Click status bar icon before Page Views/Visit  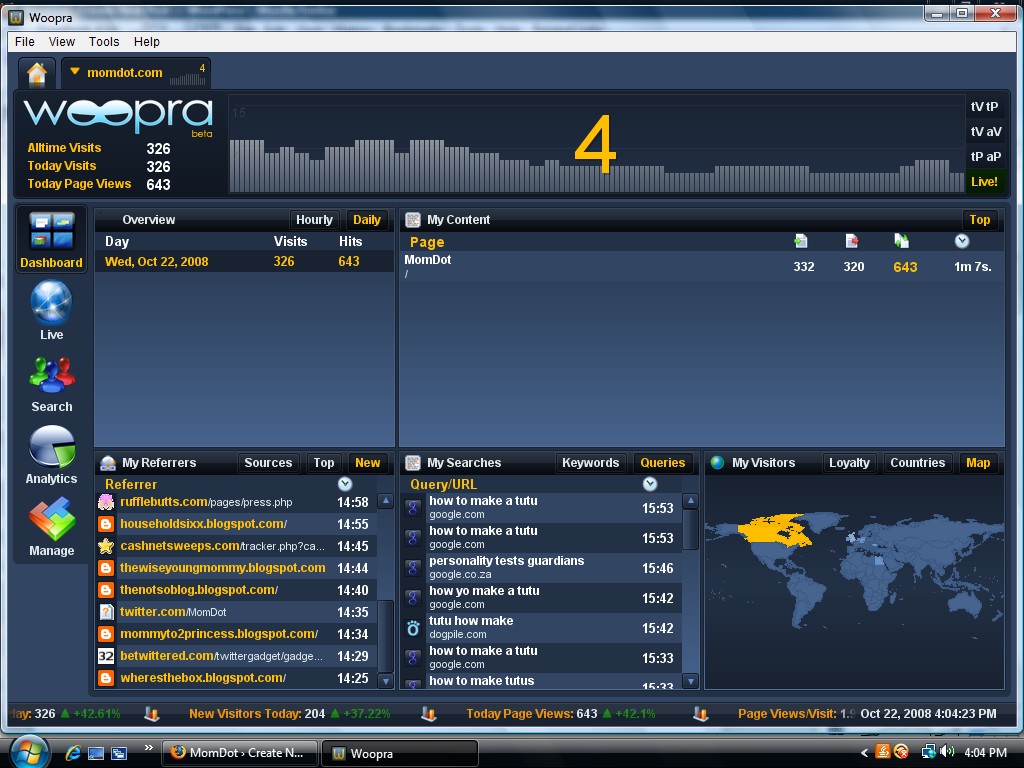[700, 714]
